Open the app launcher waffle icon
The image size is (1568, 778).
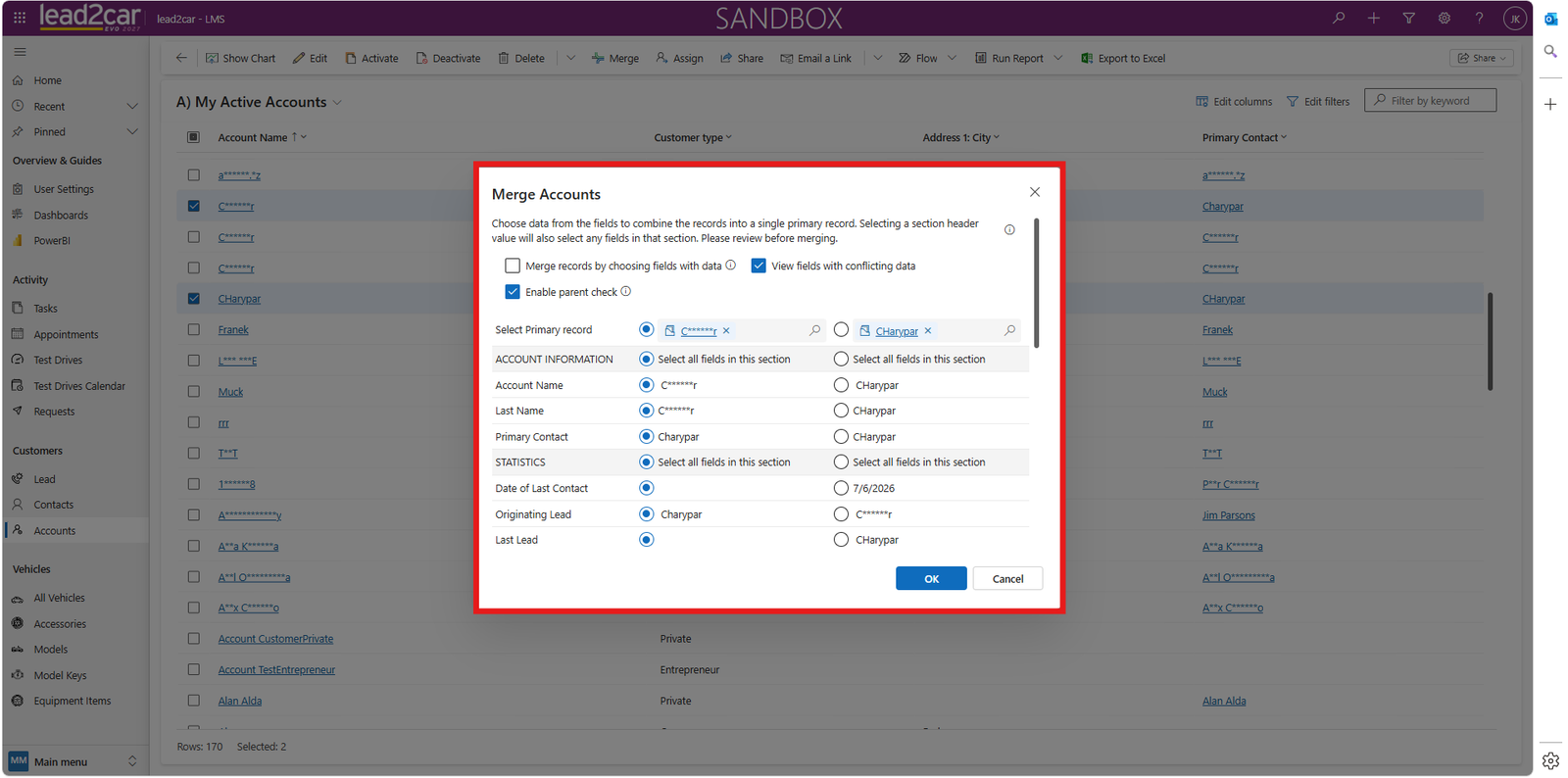tap(20, 18)
